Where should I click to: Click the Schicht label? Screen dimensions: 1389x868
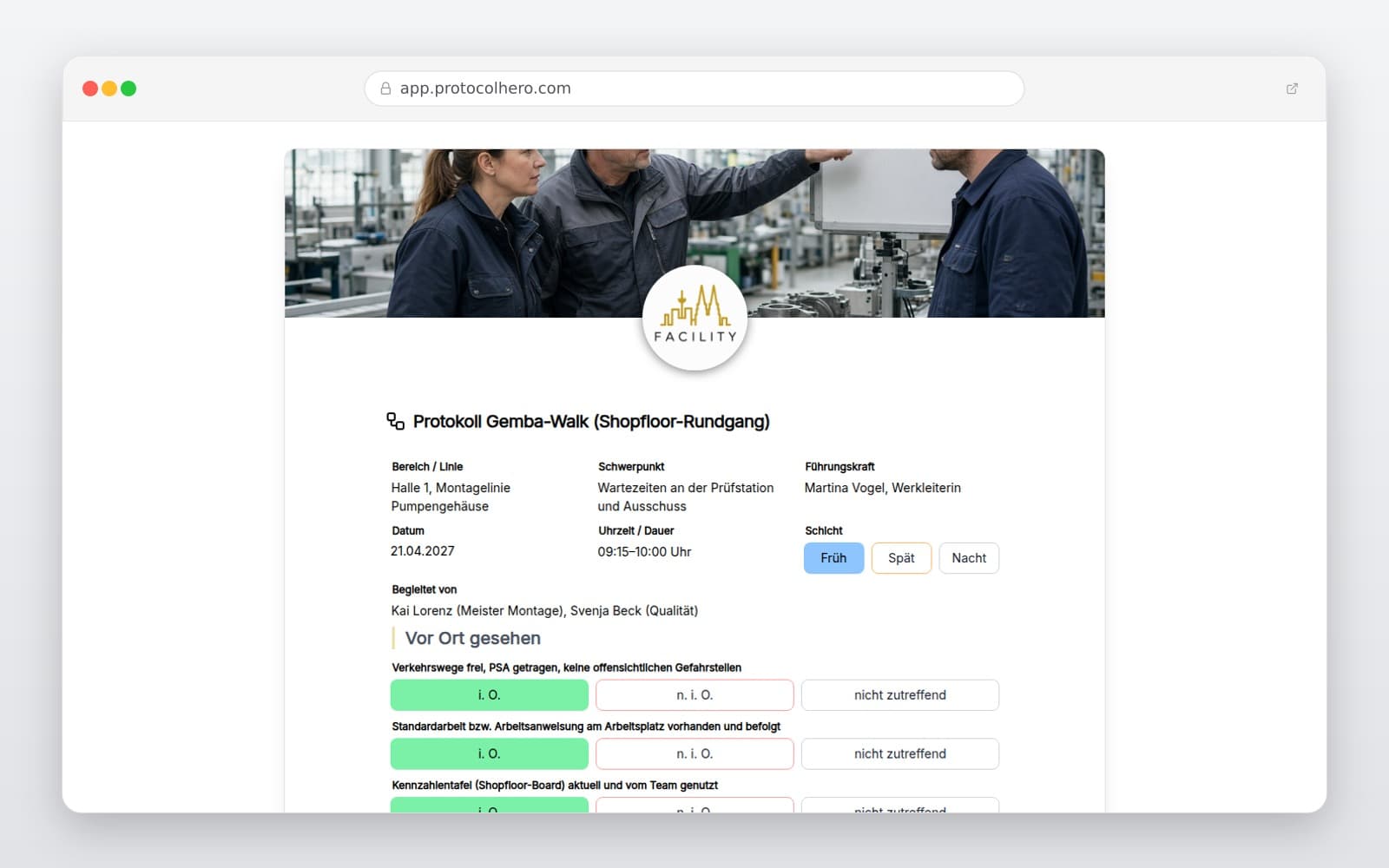(824, 531)
